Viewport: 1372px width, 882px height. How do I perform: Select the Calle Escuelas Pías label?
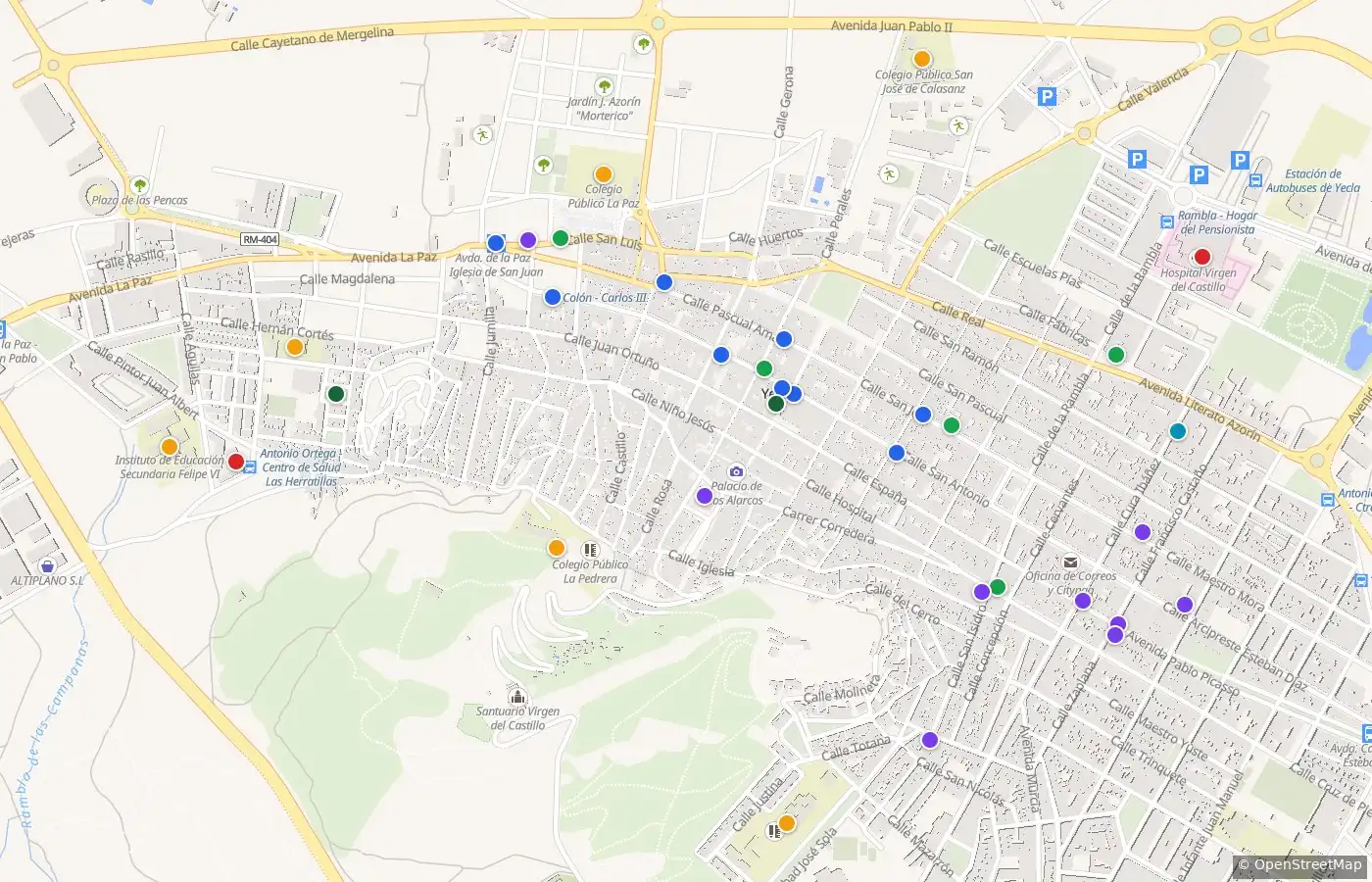point(1033,265)
